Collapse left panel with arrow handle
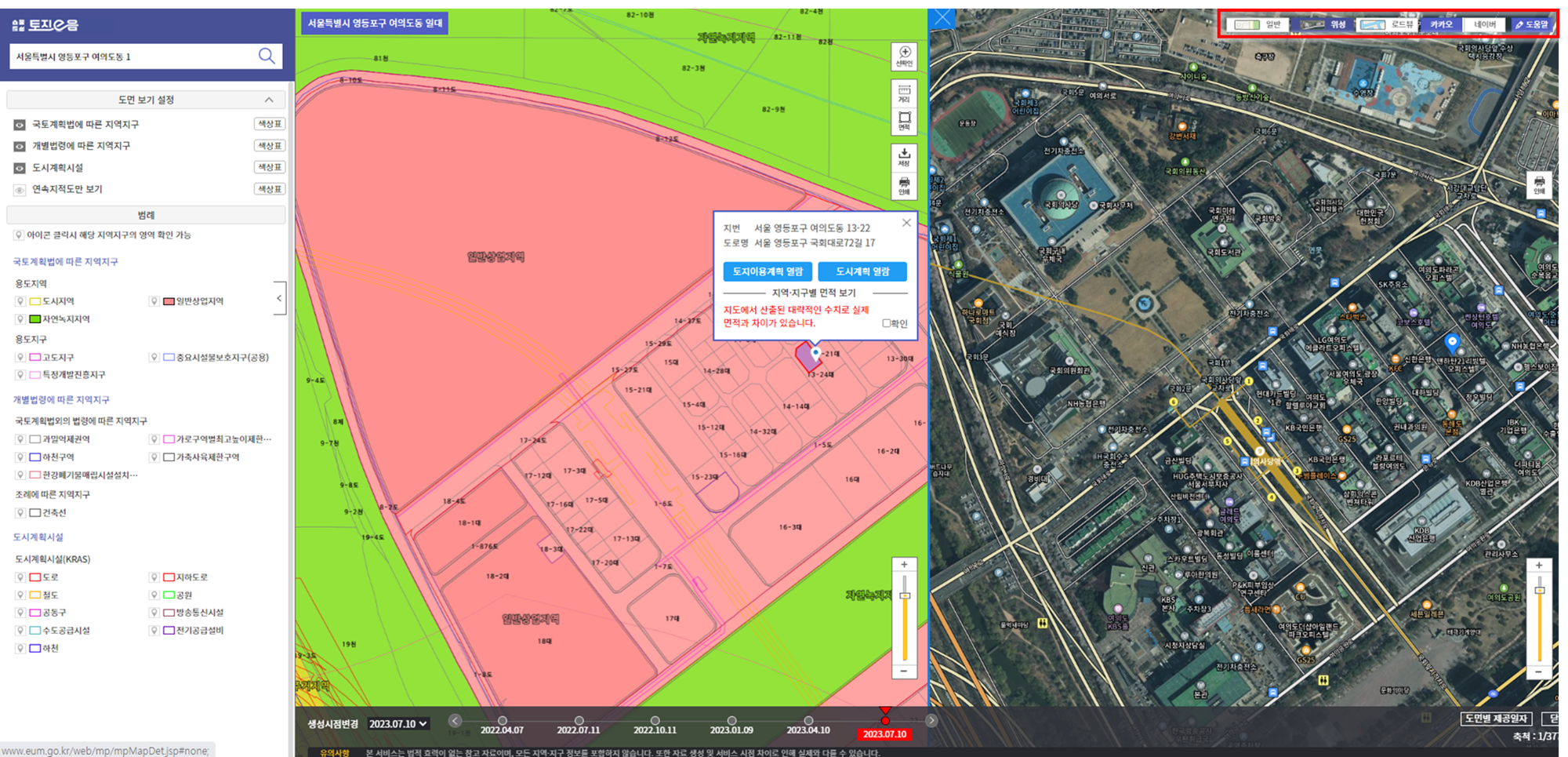This screenshot has height=757, width=1568. (x=280, y=298)
